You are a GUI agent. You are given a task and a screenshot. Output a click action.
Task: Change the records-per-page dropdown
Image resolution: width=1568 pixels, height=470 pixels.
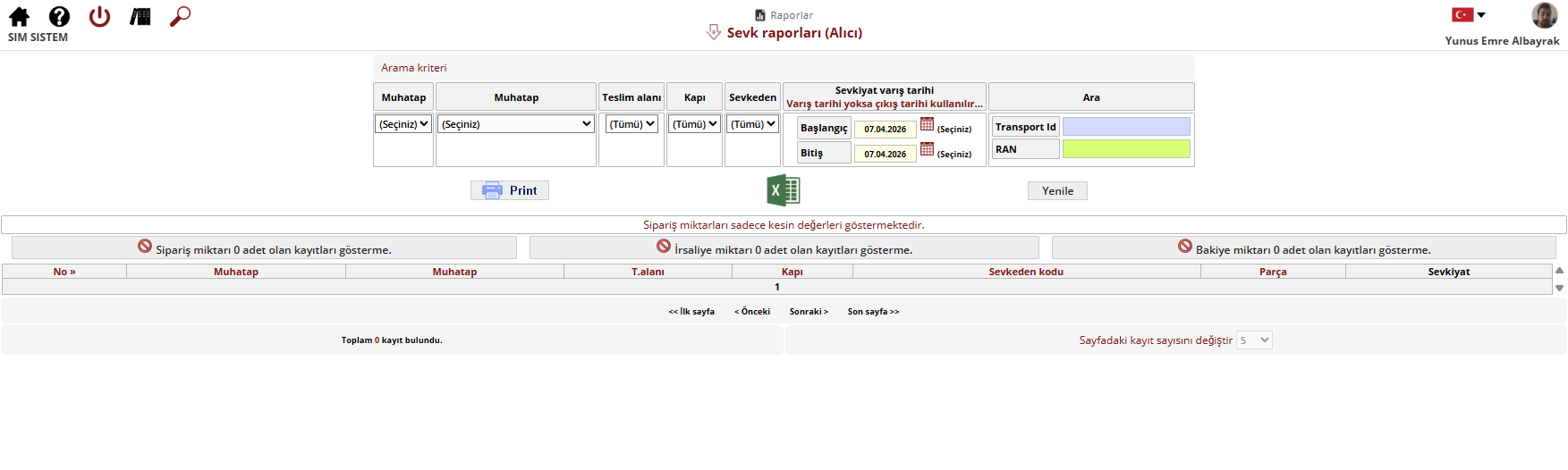pos(1254,340)
